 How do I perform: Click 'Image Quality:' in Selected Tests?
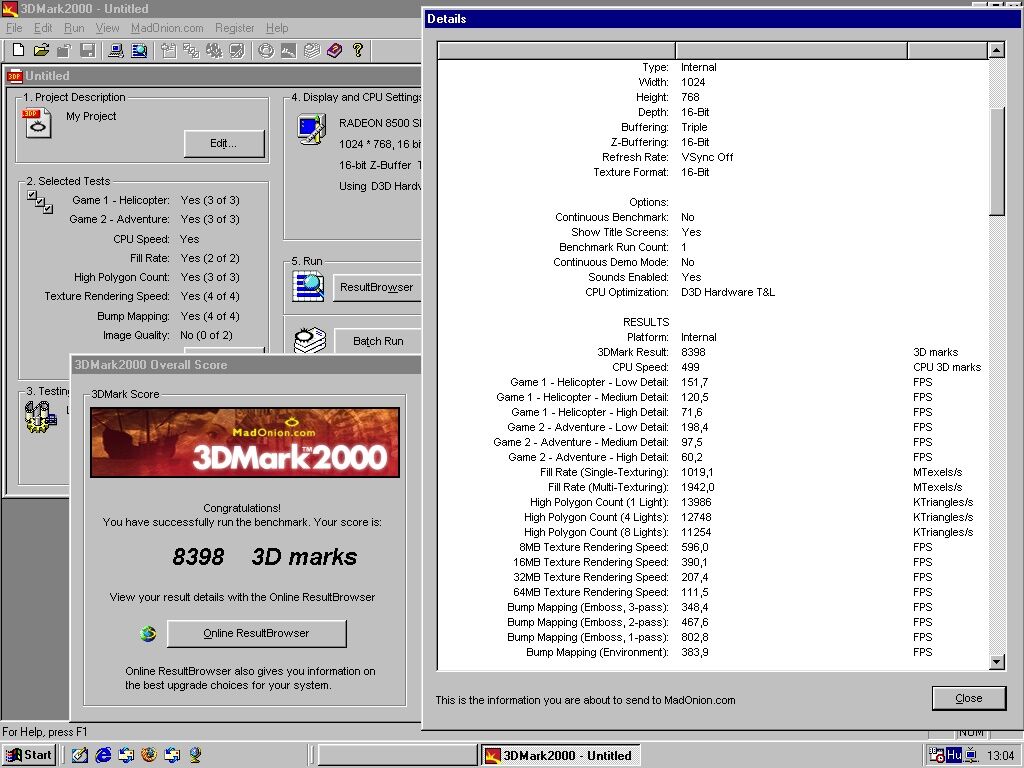pyautogui.click(x=136, y=335)
